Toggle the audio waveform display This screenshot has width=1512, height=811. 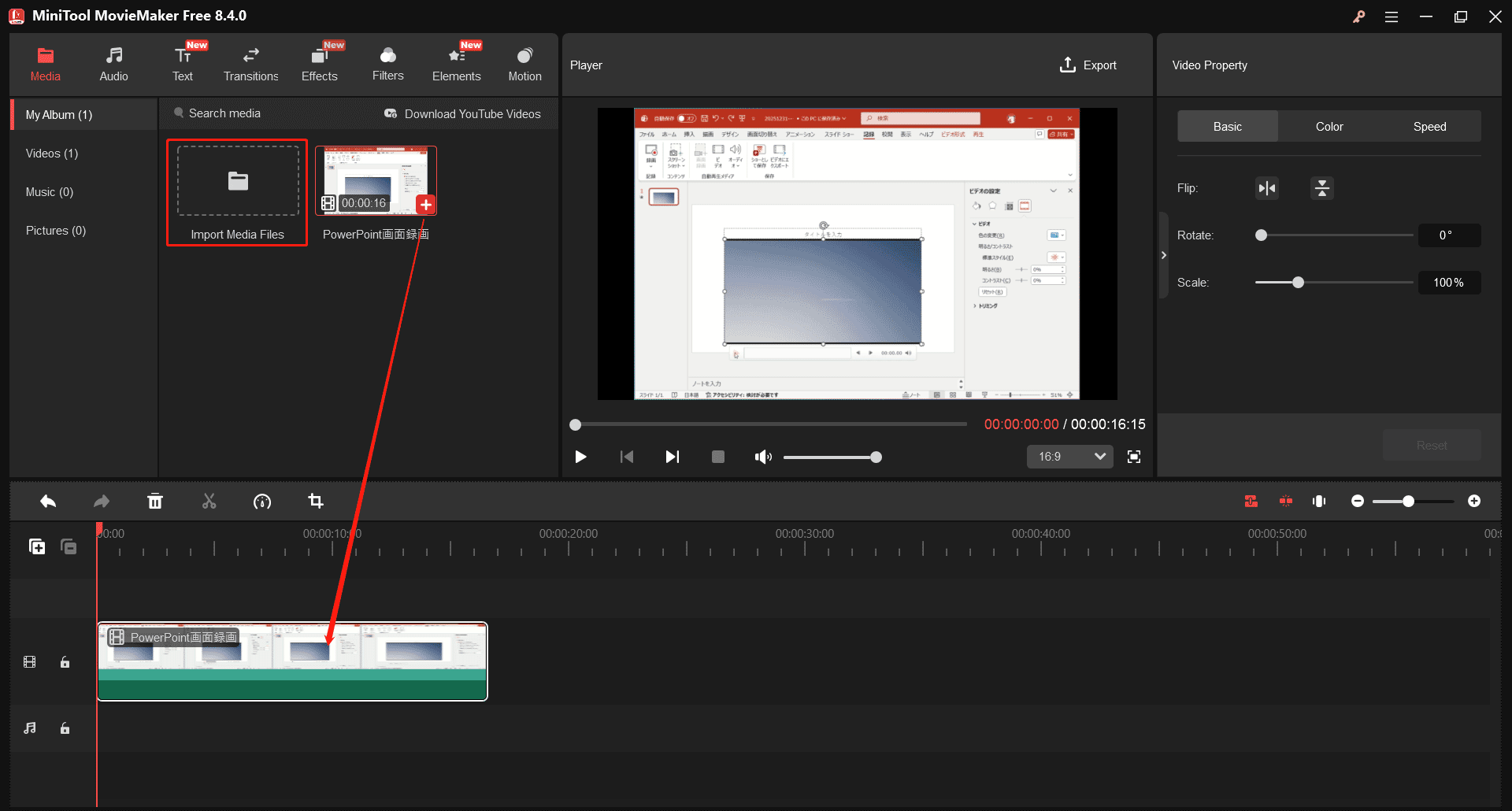pos(1319,501)
